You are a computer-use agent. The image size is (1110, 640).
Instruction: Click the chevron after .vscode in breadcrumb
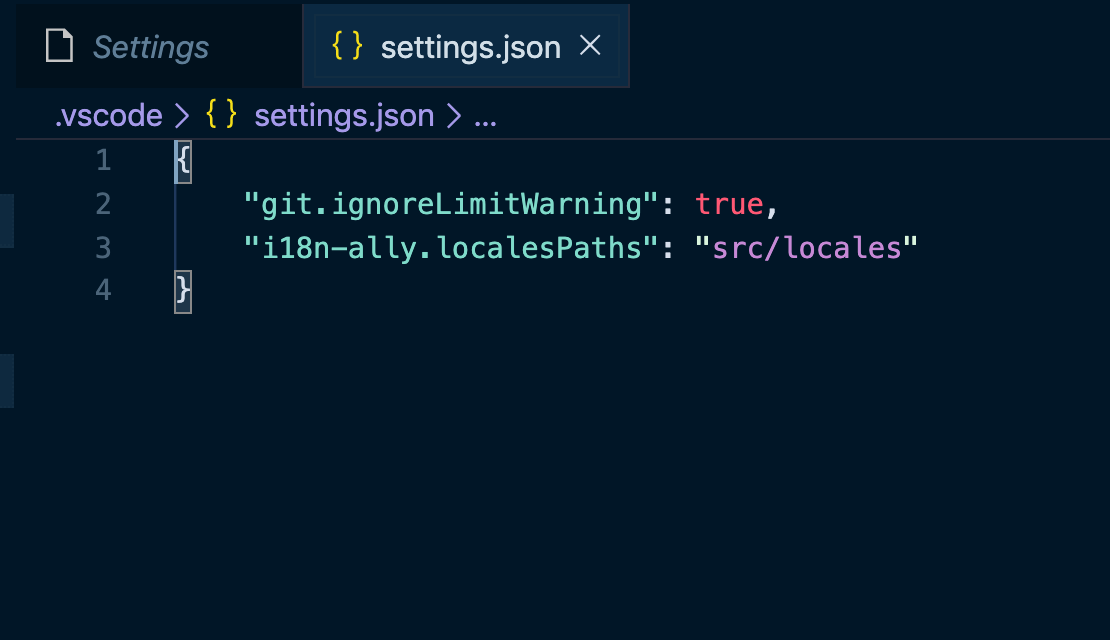tap(183, 115)
